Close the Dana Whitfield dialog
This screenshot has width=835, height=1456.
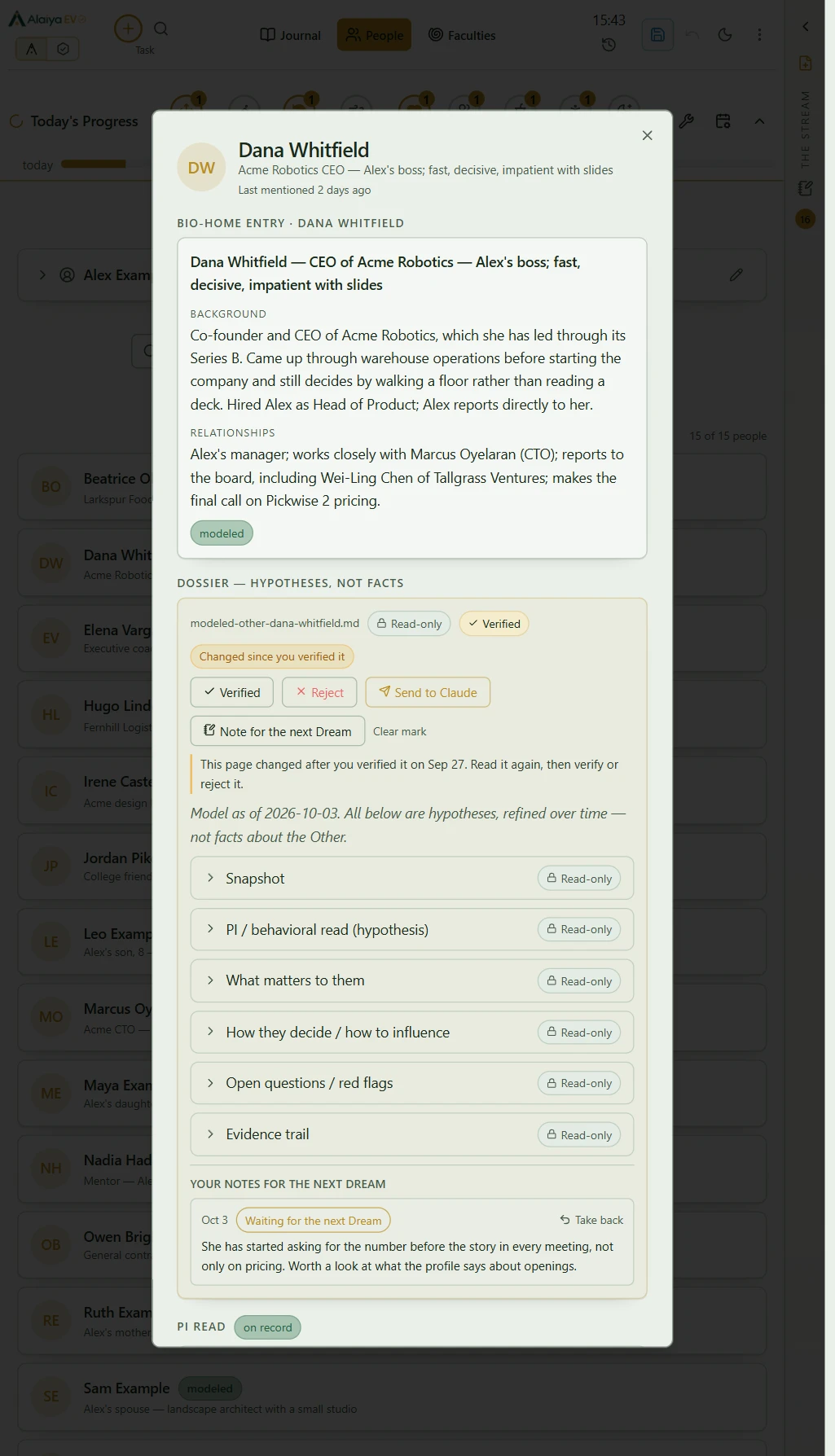(647, 135)
